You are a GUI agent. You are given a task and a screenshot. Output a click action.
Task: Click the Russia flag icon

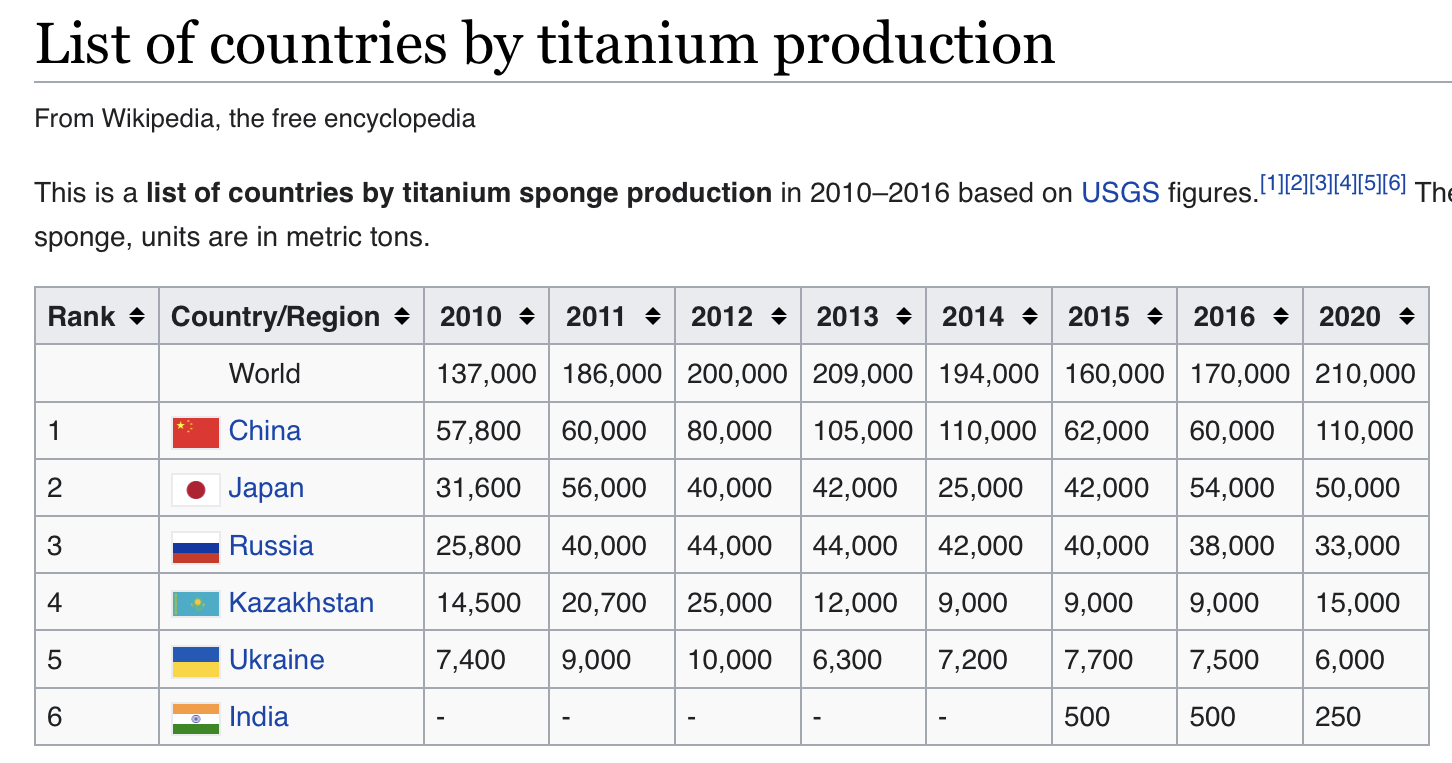(195, 547)
